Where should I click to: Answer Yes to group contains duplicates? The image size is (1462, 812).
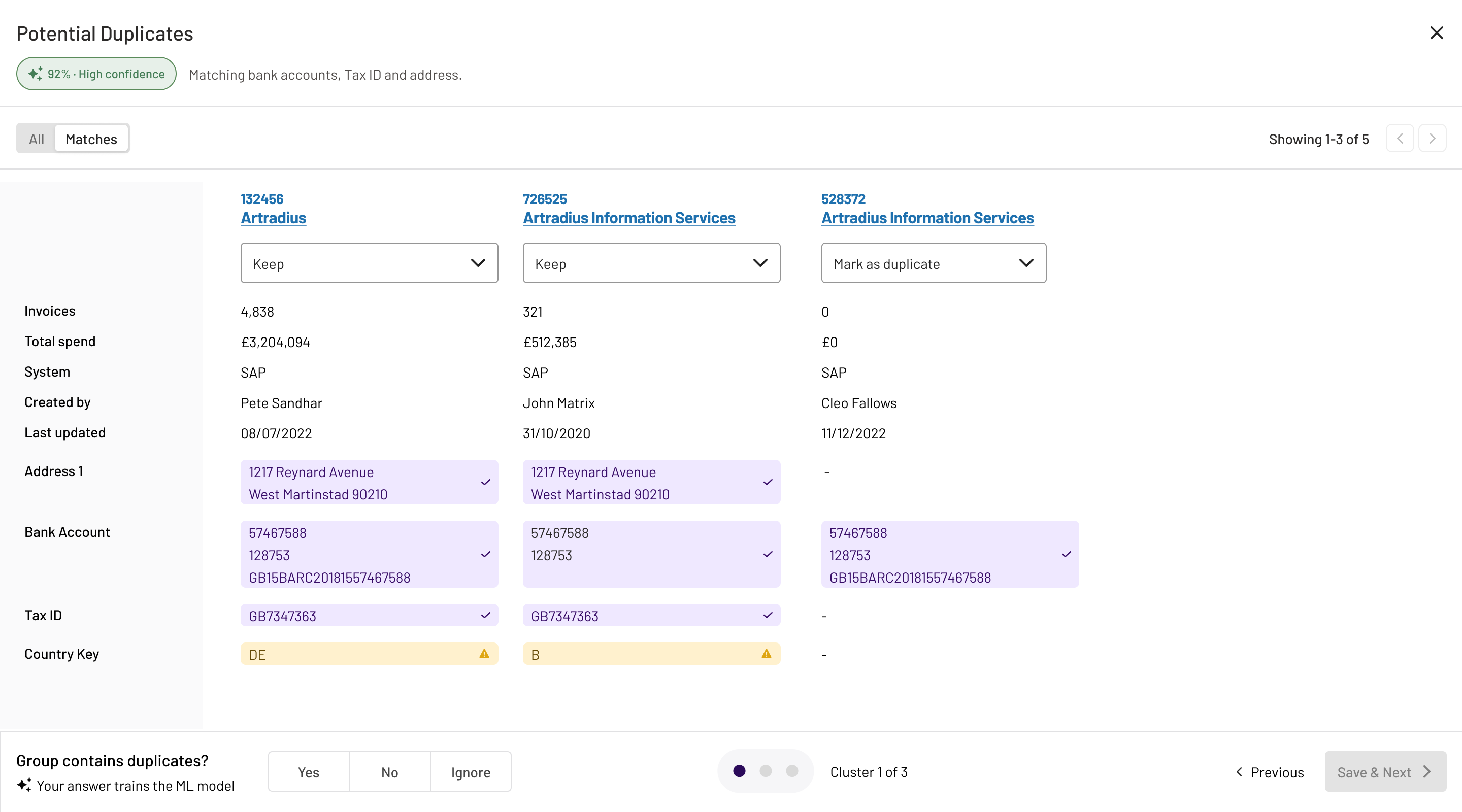[309, 772]
